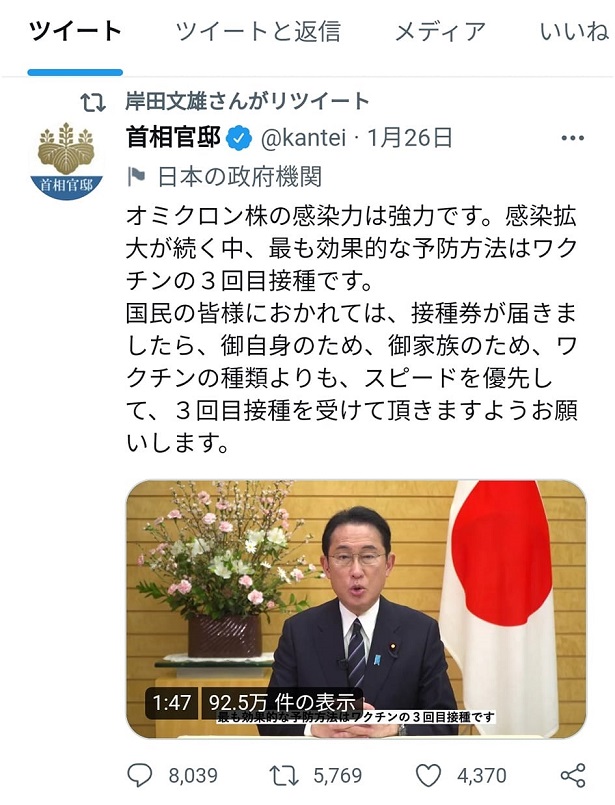Screen dimensions: 615x805
Task: Tap the 92.5万 件の表示 view count
Action: tap(282, 702)
